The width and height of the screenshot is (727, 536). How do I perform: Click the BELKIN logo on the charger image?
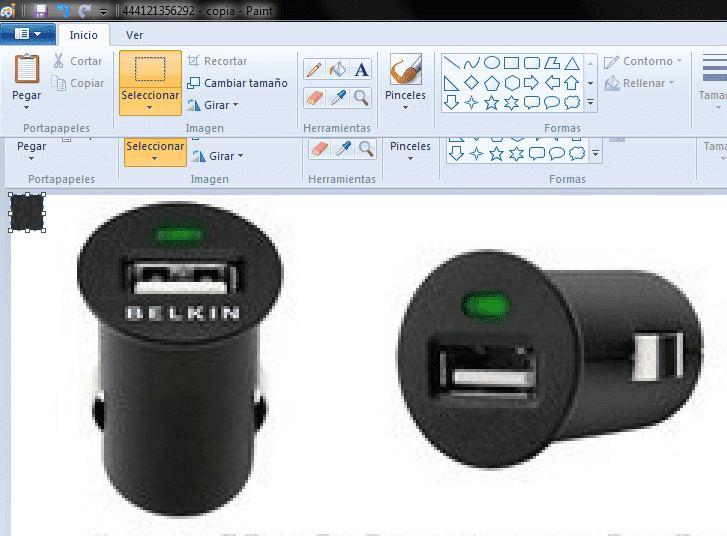point(183,313)
